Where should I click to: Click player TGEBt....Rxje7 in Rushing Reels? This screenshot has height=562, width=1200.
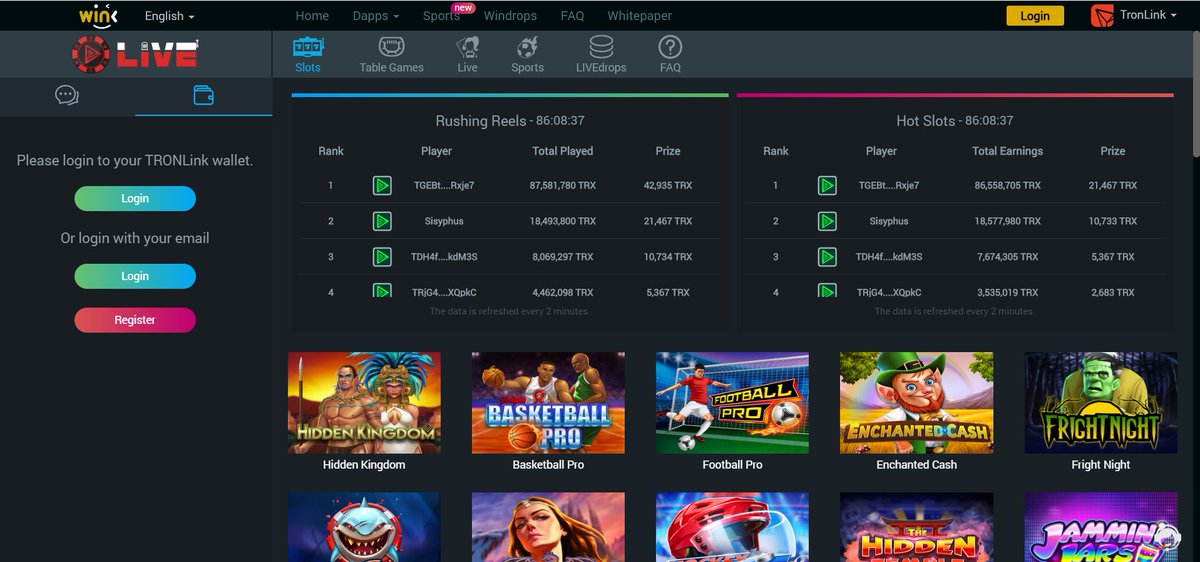(x=444, y=185)
